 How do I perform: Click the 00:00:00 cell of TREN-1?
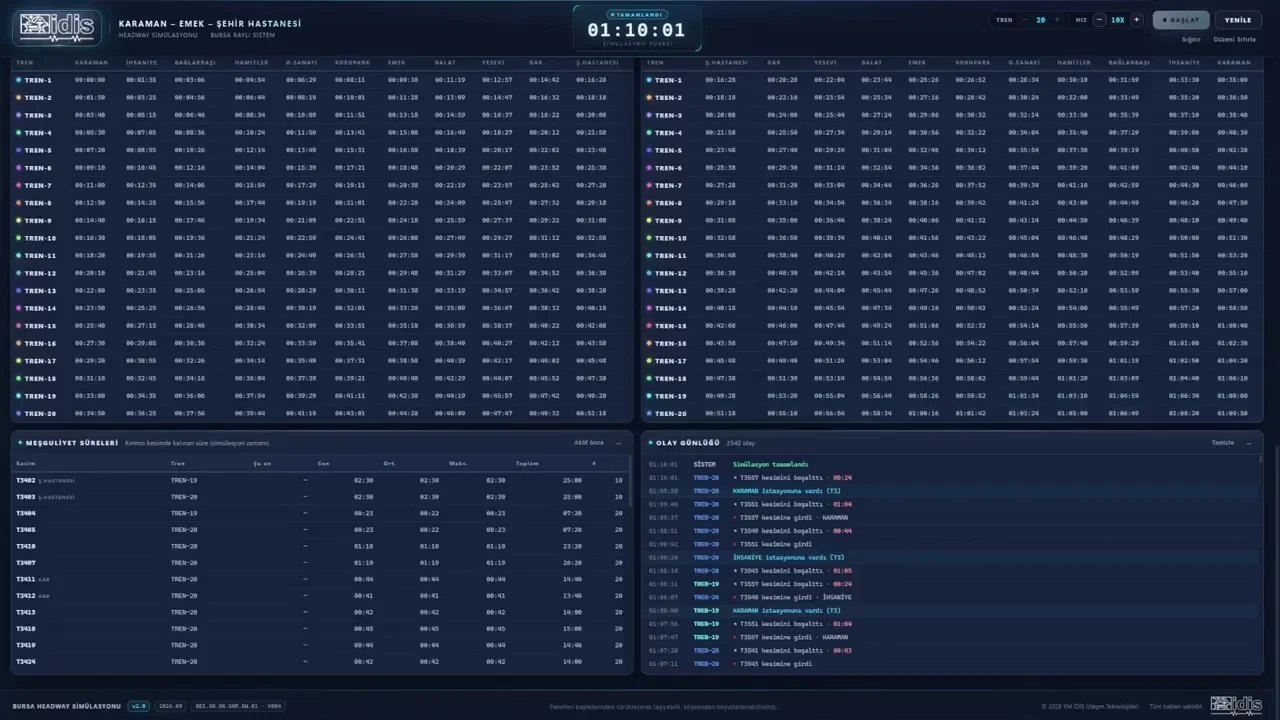coord(89,80)
